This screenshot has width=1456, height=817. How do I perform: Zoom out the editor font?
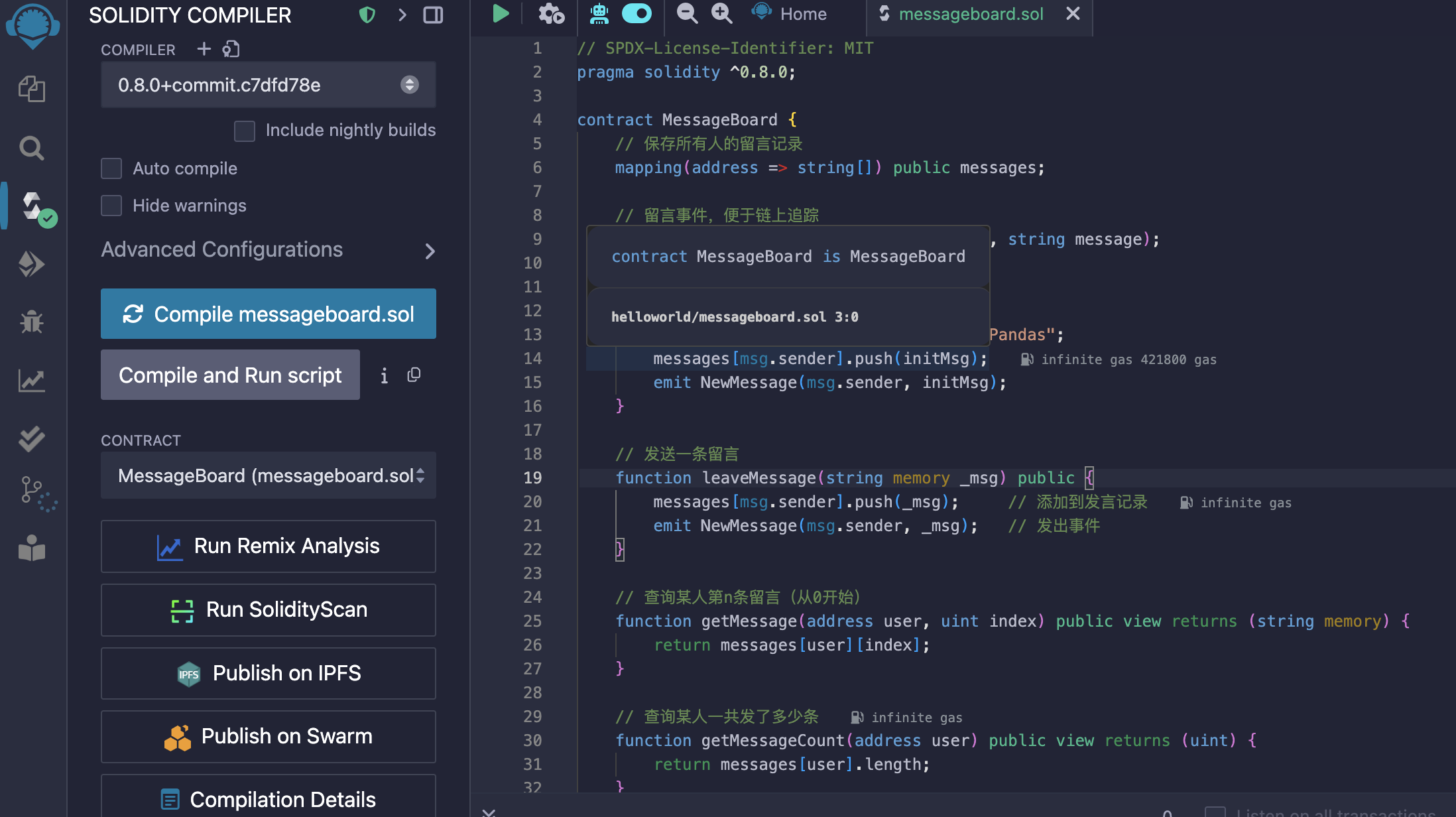687,13
